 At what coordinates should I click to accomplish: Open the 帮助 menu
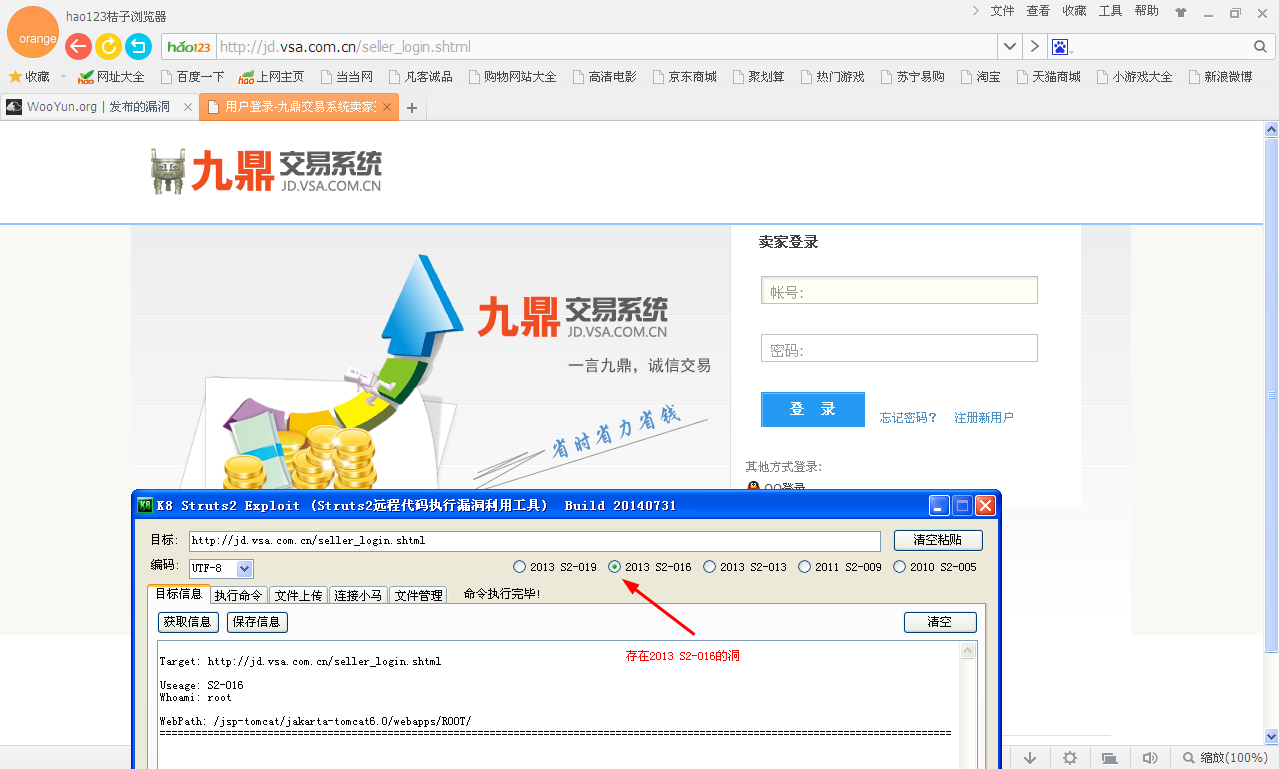[1146, 11]
